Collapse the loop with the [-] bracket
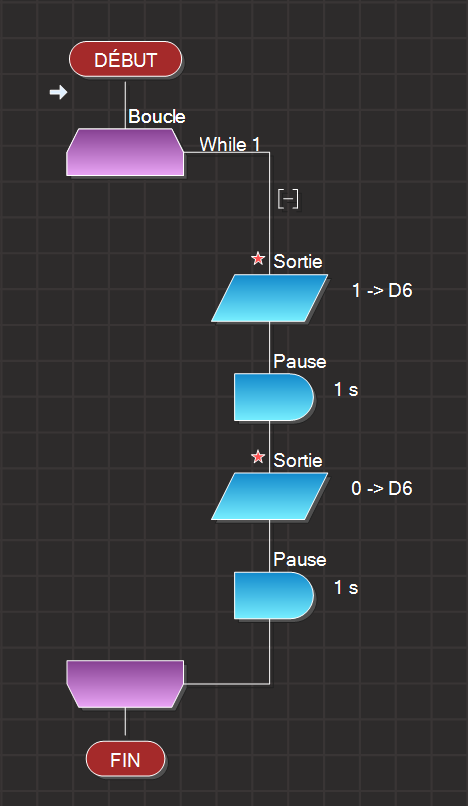Viewport: 468px width, 806px height. click(x=288, y=199)
